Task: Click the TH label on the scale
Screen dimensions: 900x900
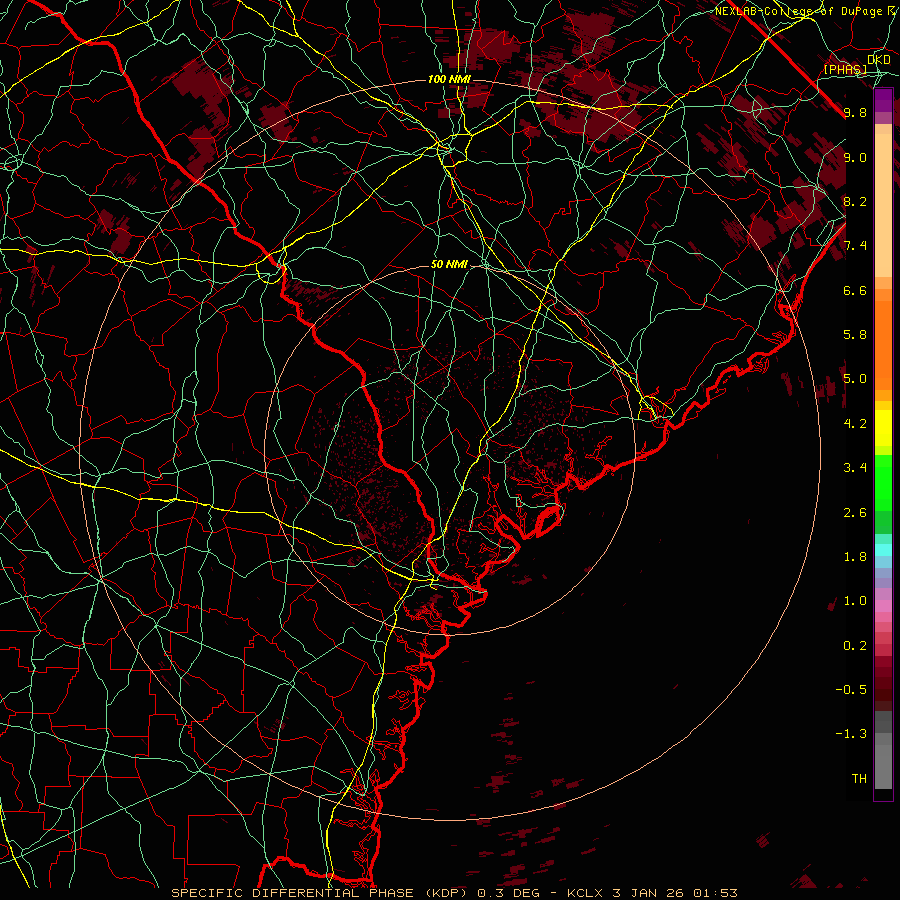Action: click(x=859, y=779)
